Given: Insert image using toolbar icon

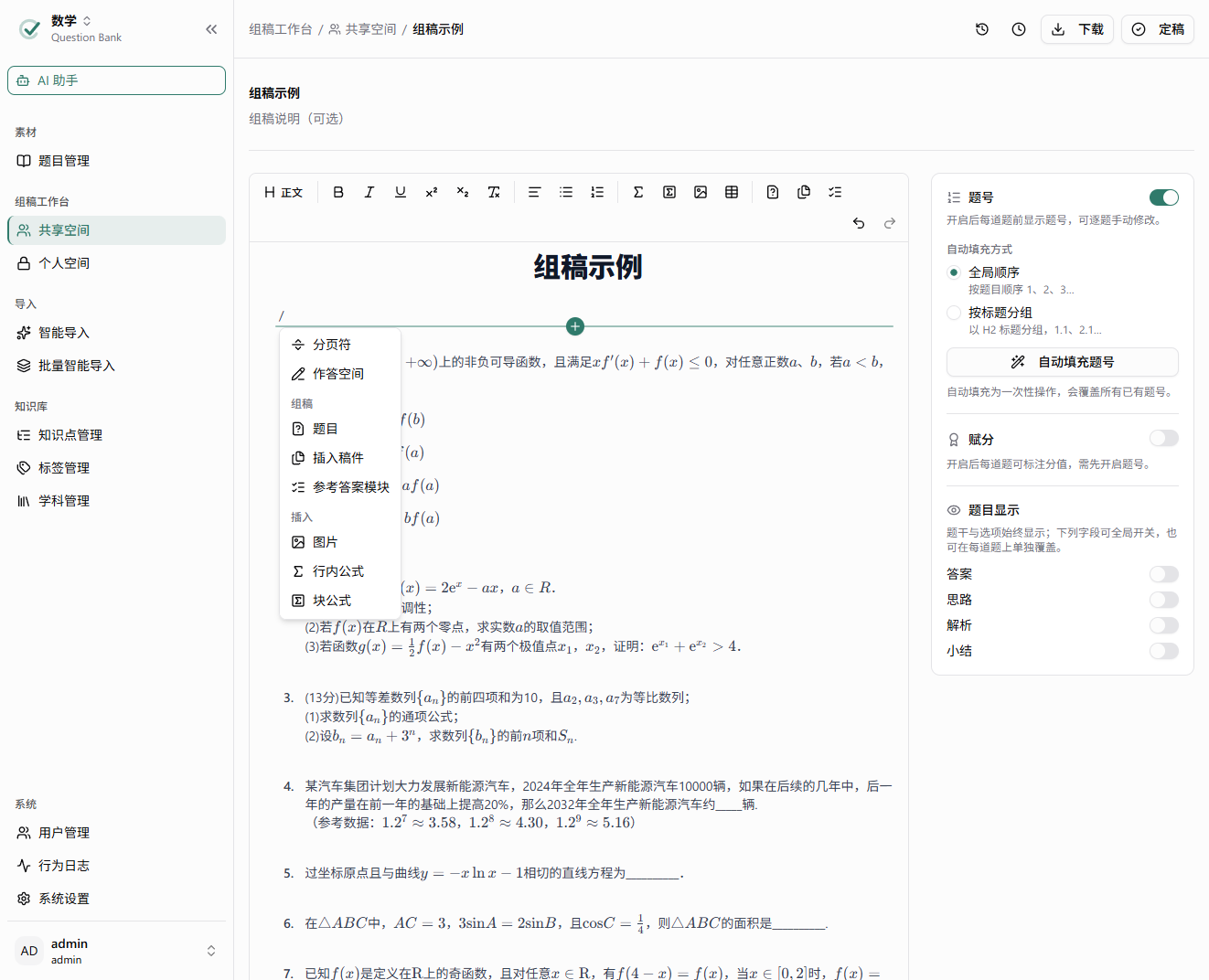Looking at the screenshot, I should pos(701,192).
